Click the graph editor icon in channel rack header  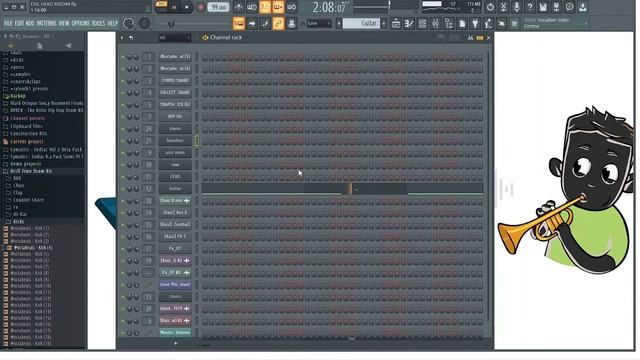(471, 38)
